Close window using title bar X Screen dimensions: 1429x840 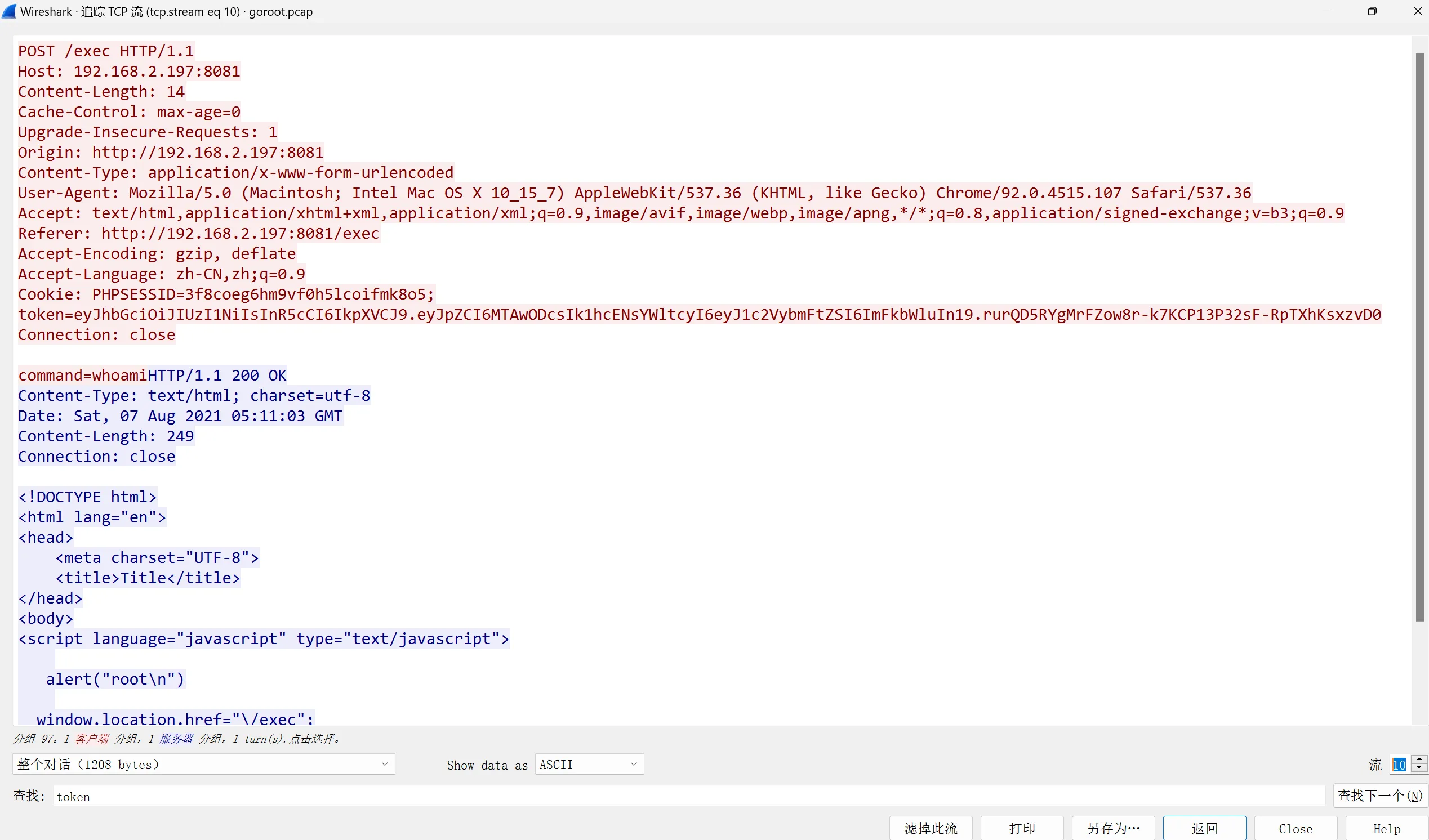(x=1417, y=11)
